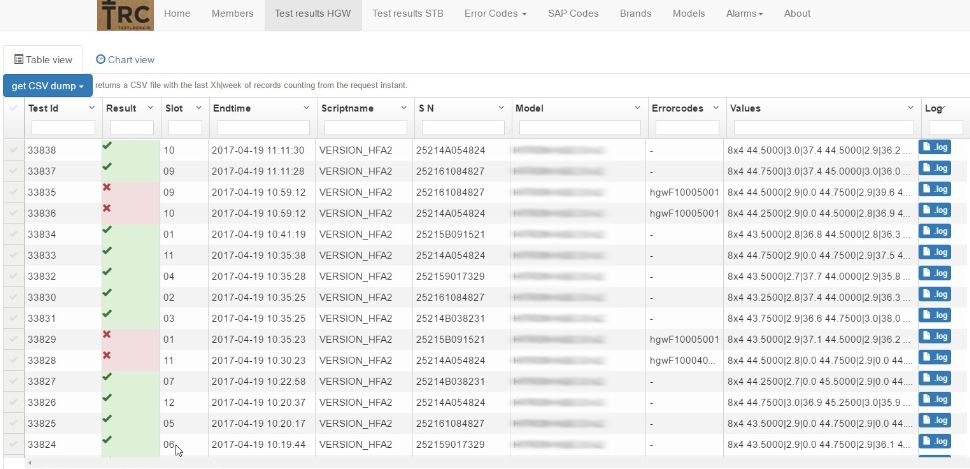Click end time 2017-04-19 10:30:23
The image size is (970, 469).
coord(258,361)
